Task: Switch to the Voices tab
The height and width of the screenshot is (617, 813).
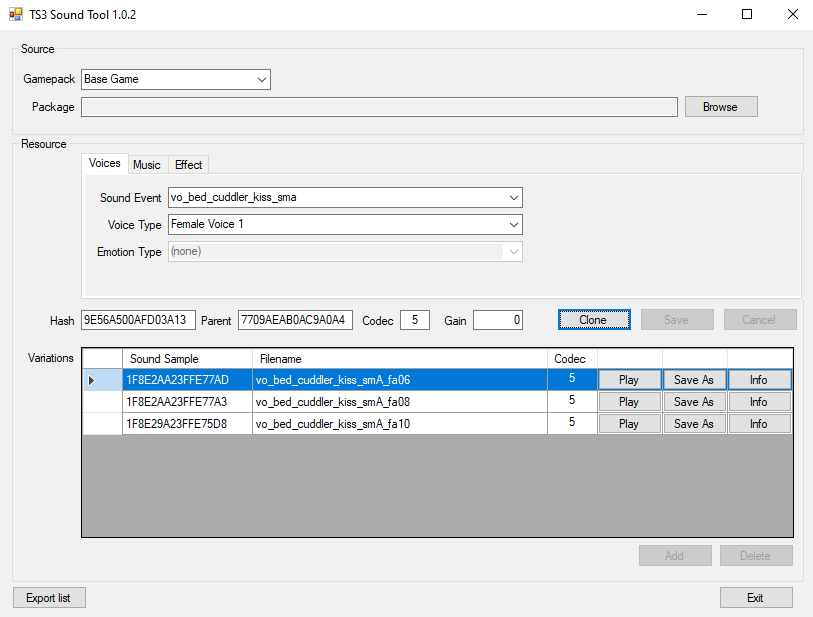Action: (105, 163)
